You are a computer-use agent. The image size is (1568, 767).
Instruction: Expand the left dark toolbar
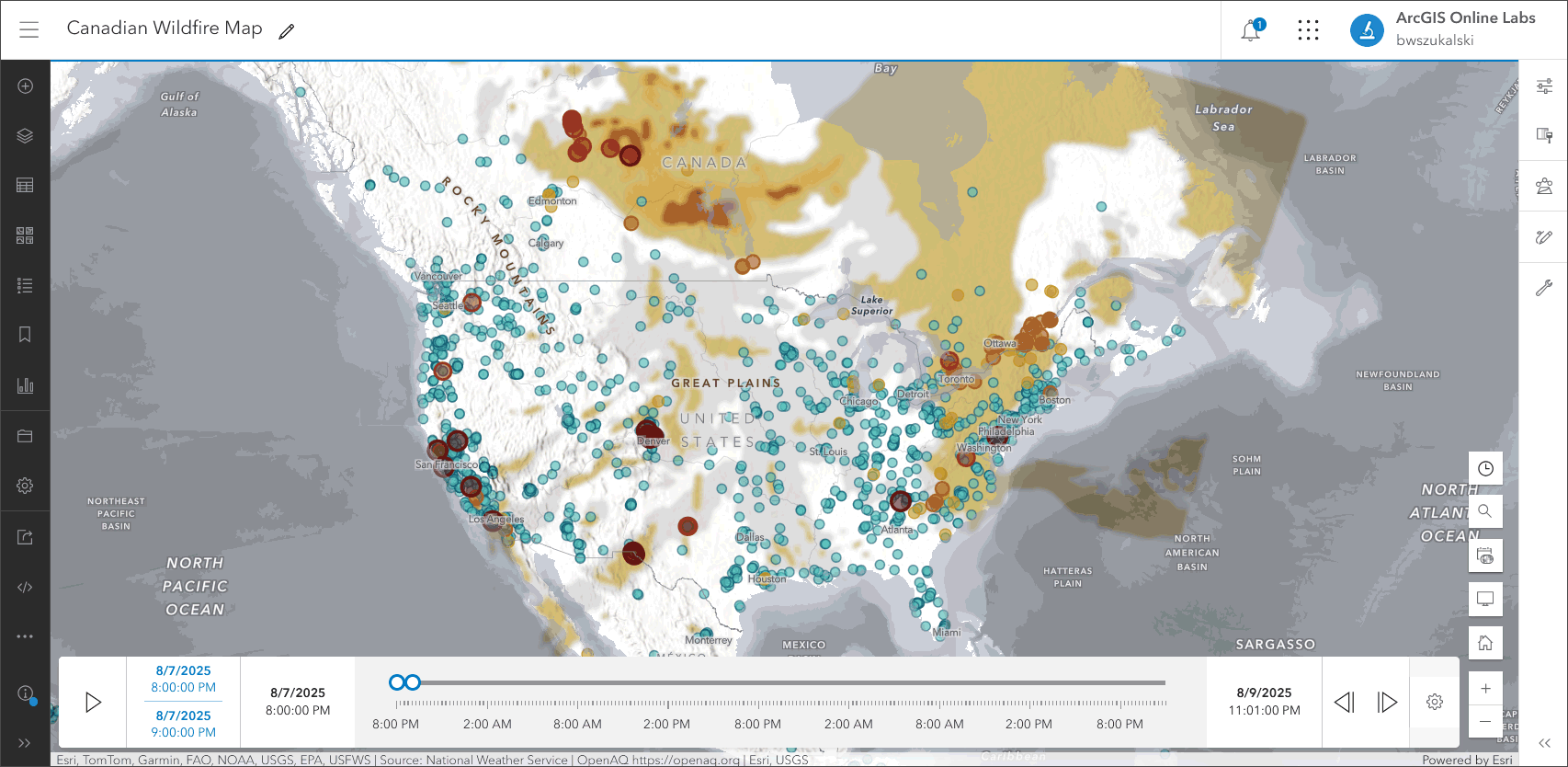point(25,743)
